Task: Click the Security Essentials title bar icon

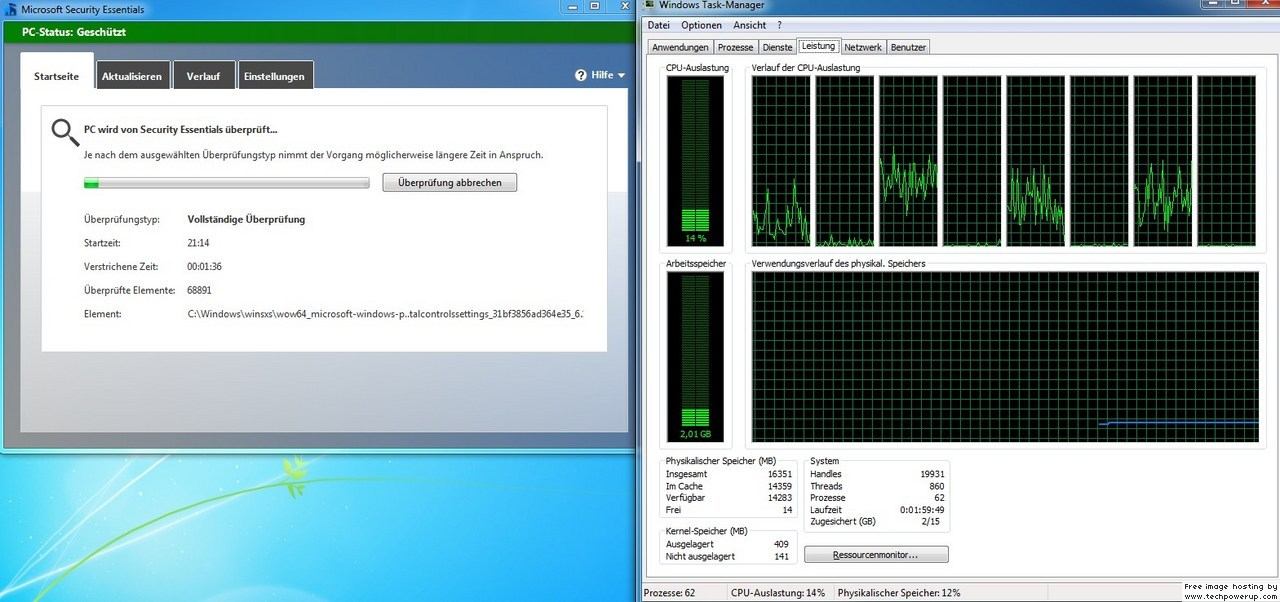Action: [x=11, y=9]
